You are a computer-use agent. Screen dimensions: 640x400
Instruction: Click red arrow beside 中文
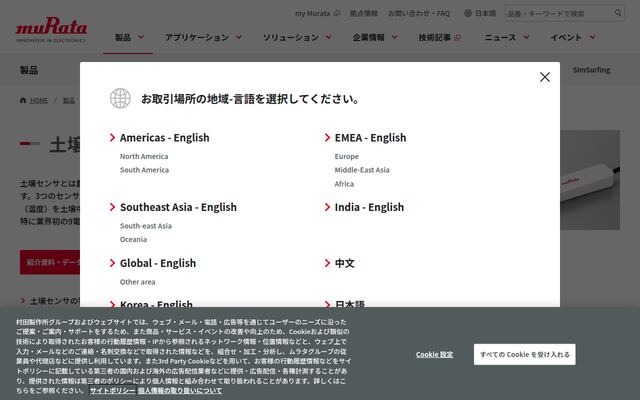pyautogui.click(x=327, y=263)
